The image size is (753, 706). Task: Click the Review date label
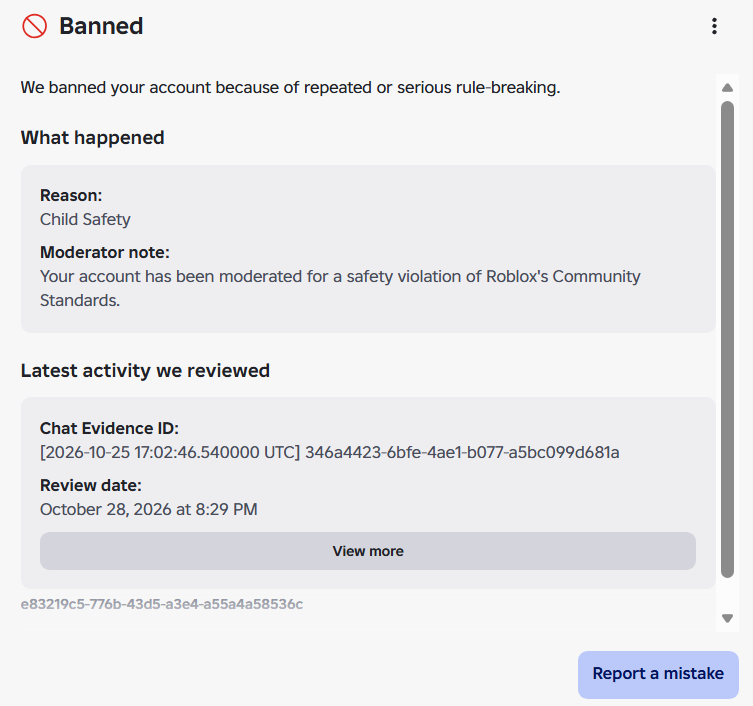[x=91, y=486]
